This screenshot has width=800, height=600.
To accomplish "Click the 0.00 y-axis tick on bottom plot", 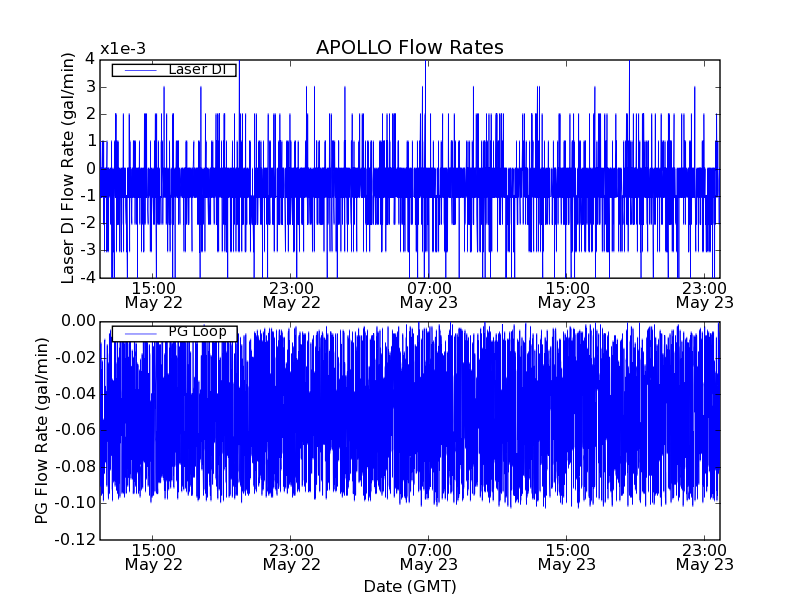I will point(77,321).
